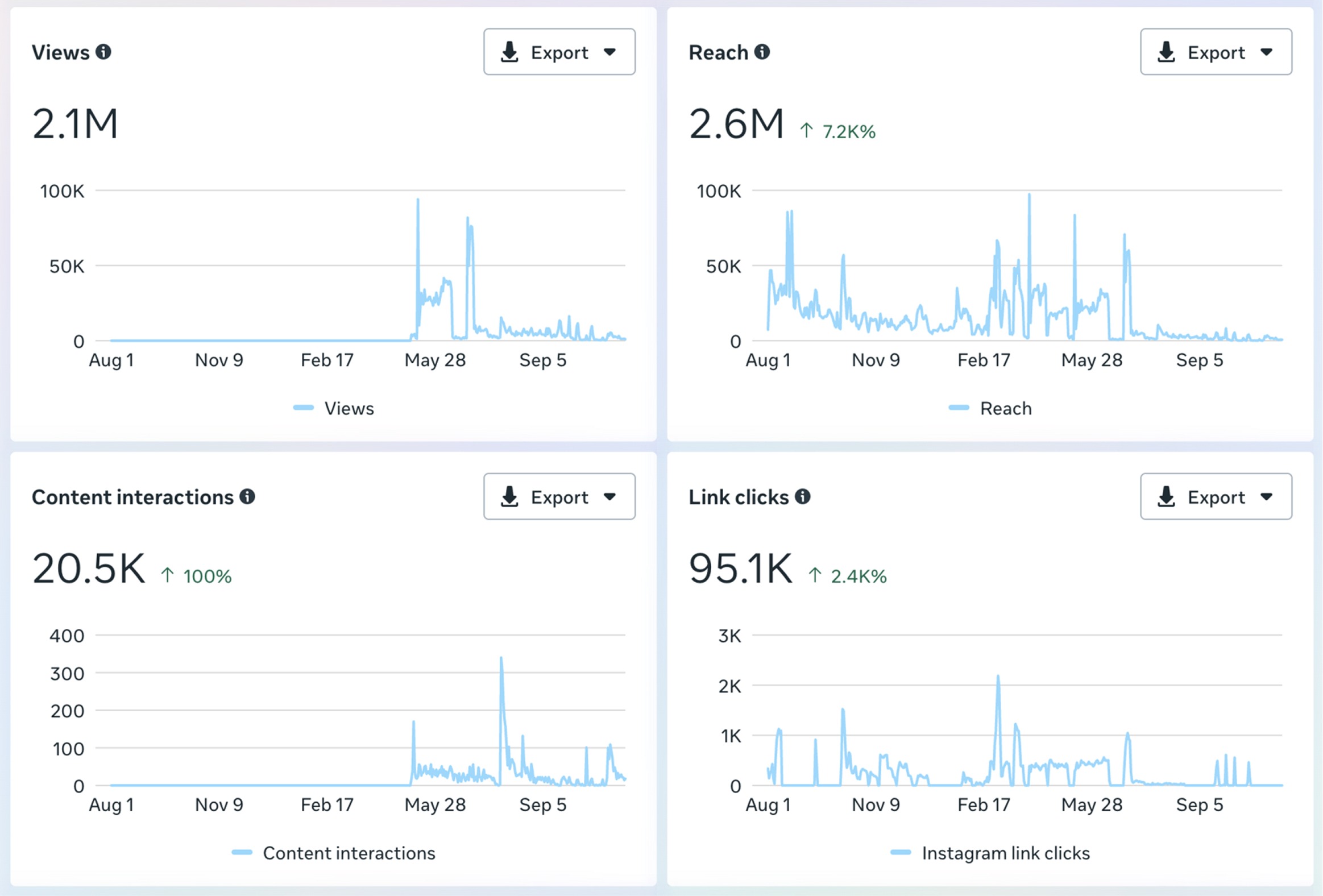The width and height of the screenshot is (1323, 896).
Task: Click the info icon beside Reach
Action: (762, 52)
